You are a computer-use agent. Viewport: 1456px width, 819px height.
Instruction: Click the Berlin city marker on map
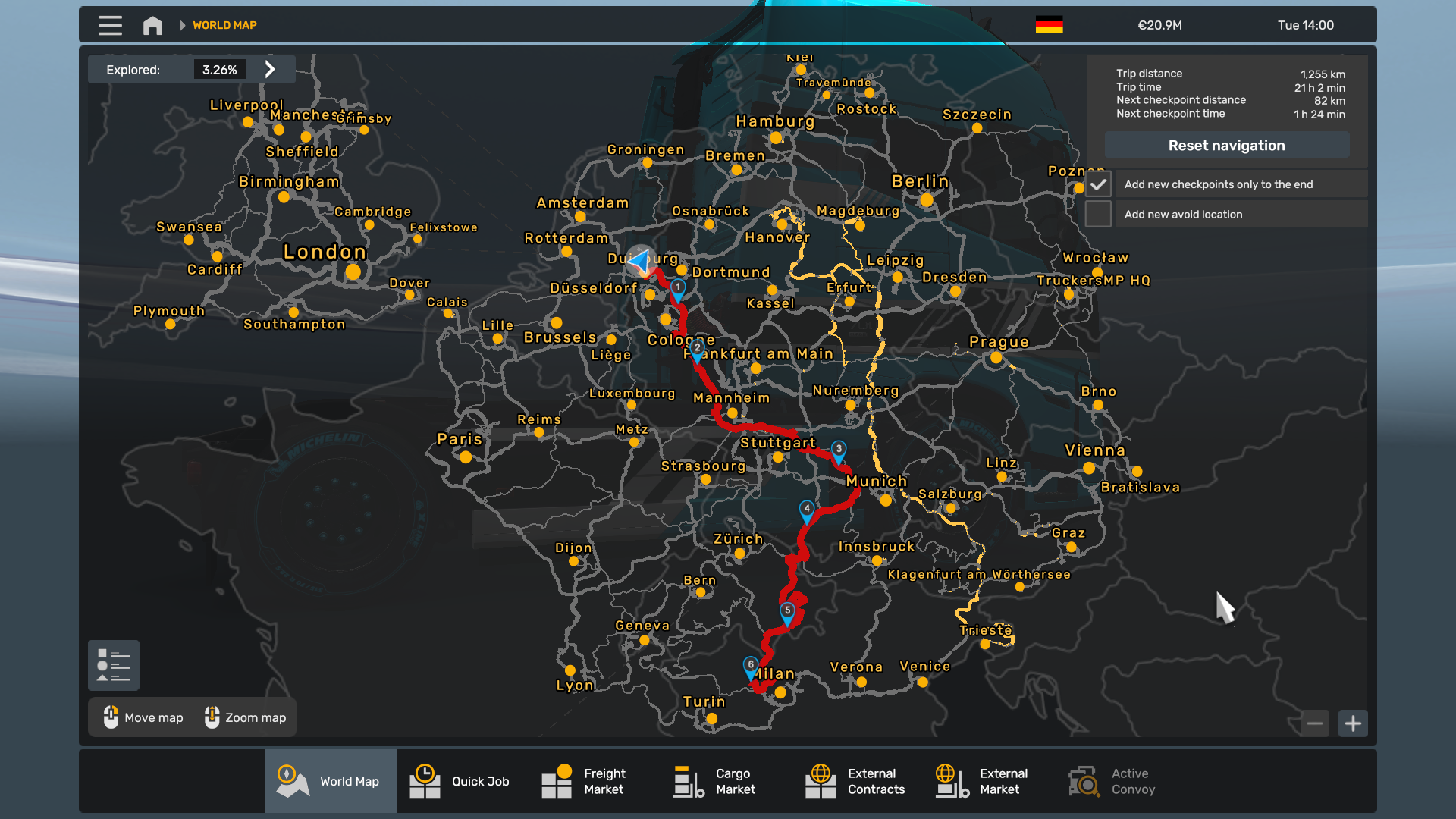pos(926,200)
